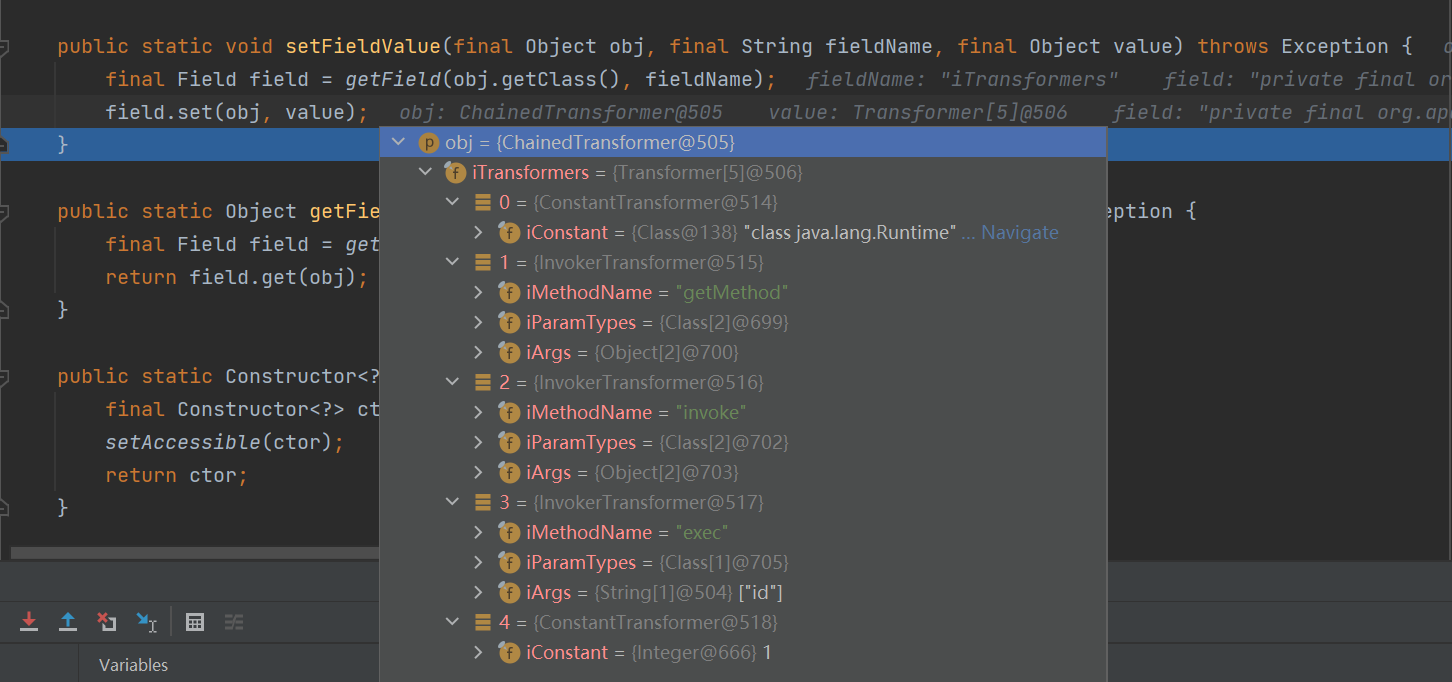Viewport: 1452px width, 682px height.
Task: Click the parameter icon beside obj
Action: click(429, 143)
